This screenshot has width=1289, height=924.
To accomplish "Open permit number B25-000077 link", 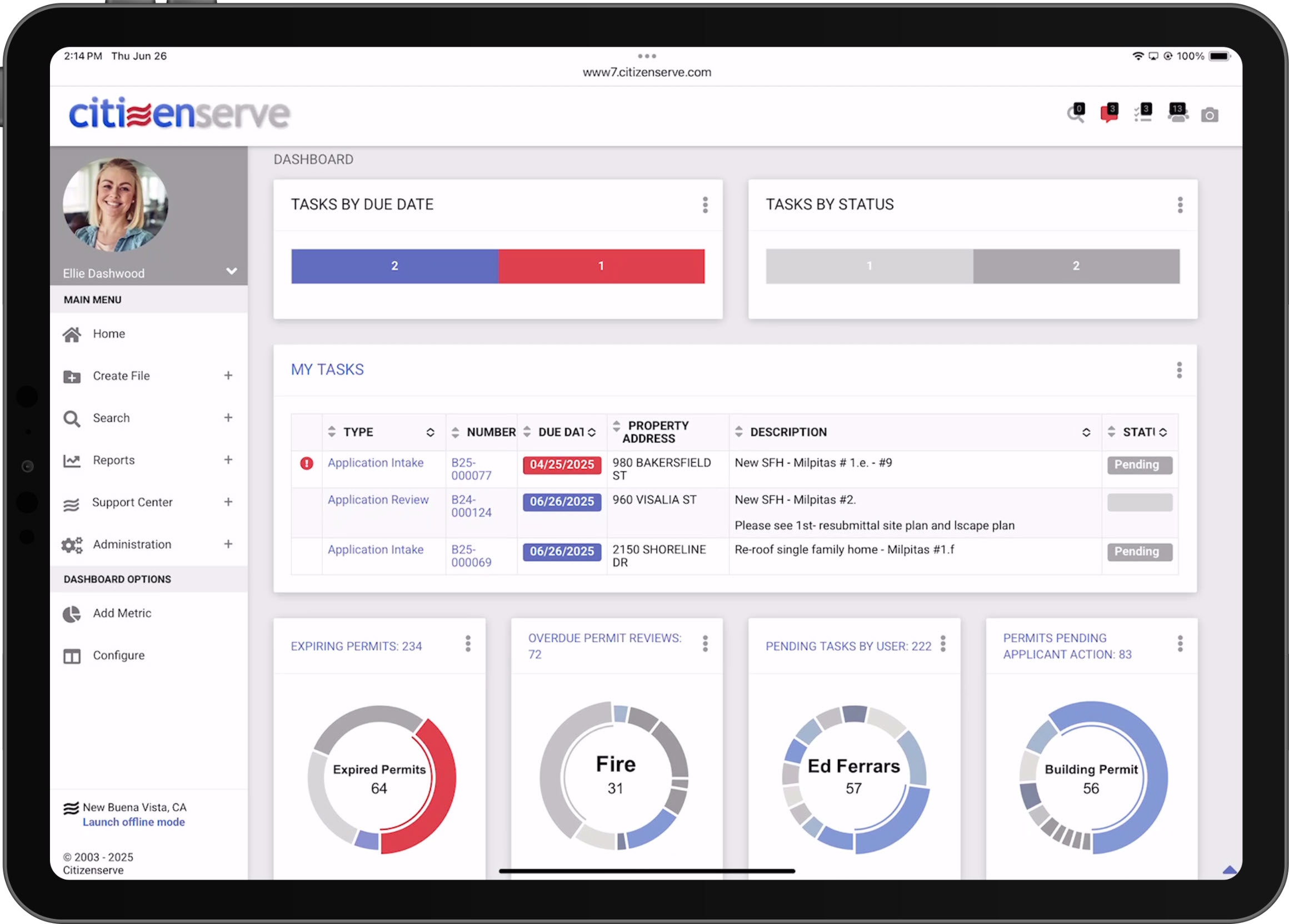I will (x=471, y=469).
